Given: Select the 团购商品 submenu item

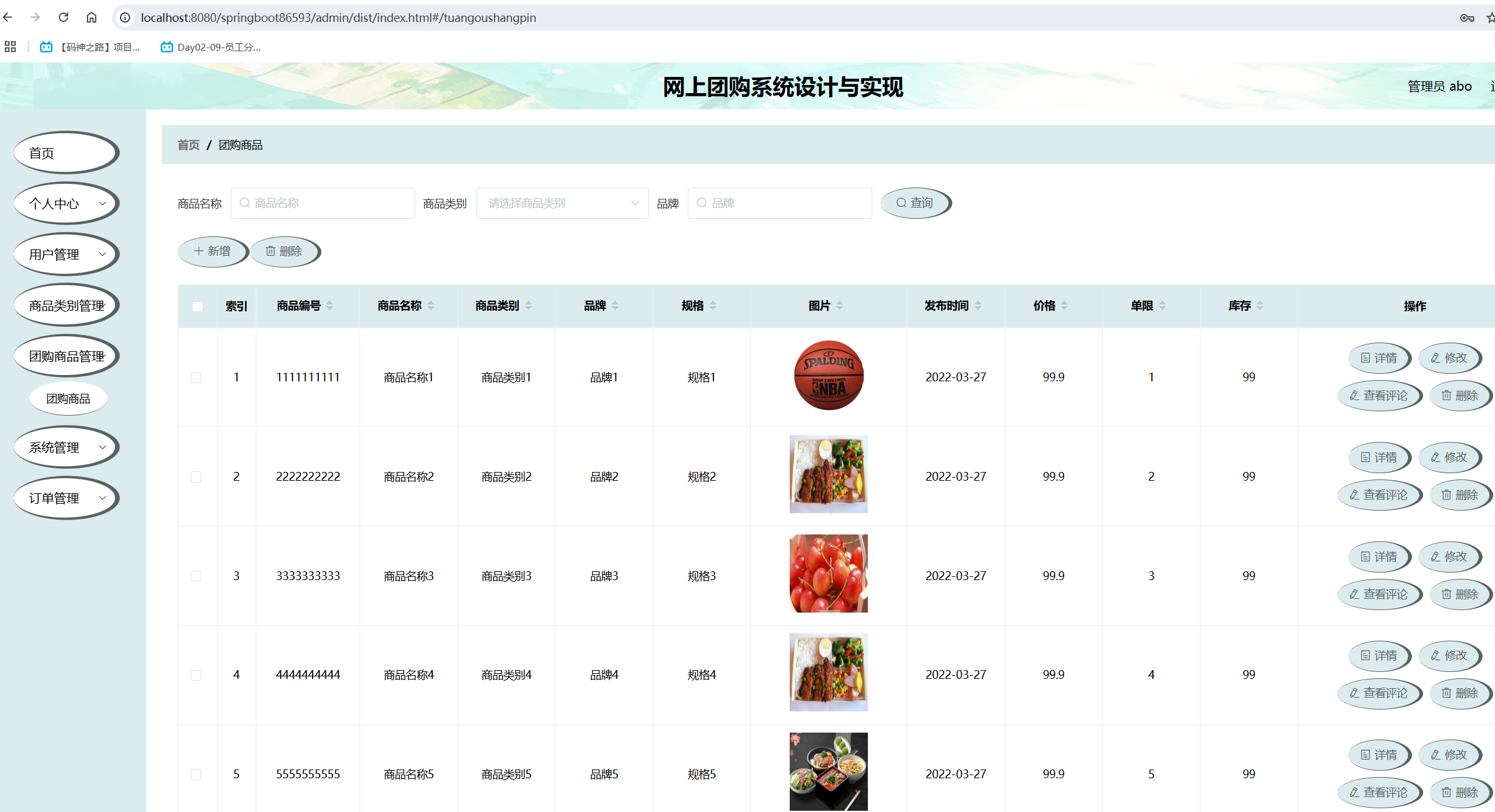Looking at the screenshot, I should (x=68, y=399).
